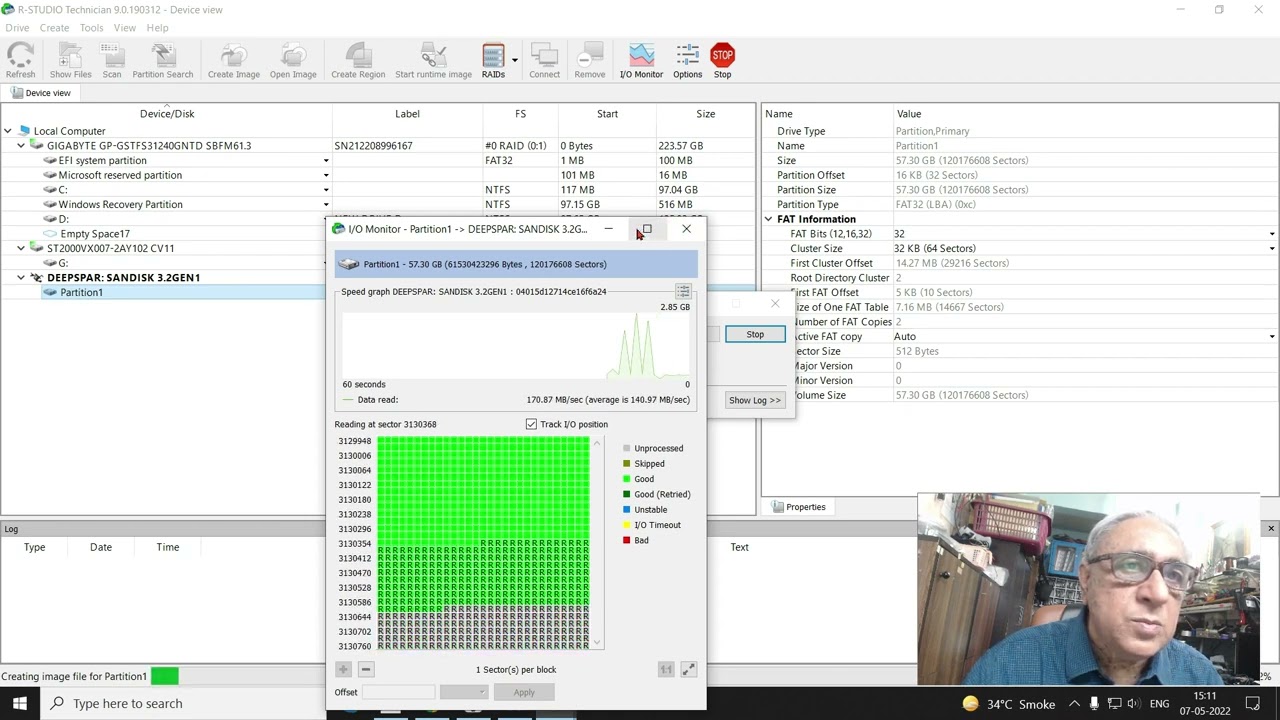Open the Create menu

(x=54, y=28)
